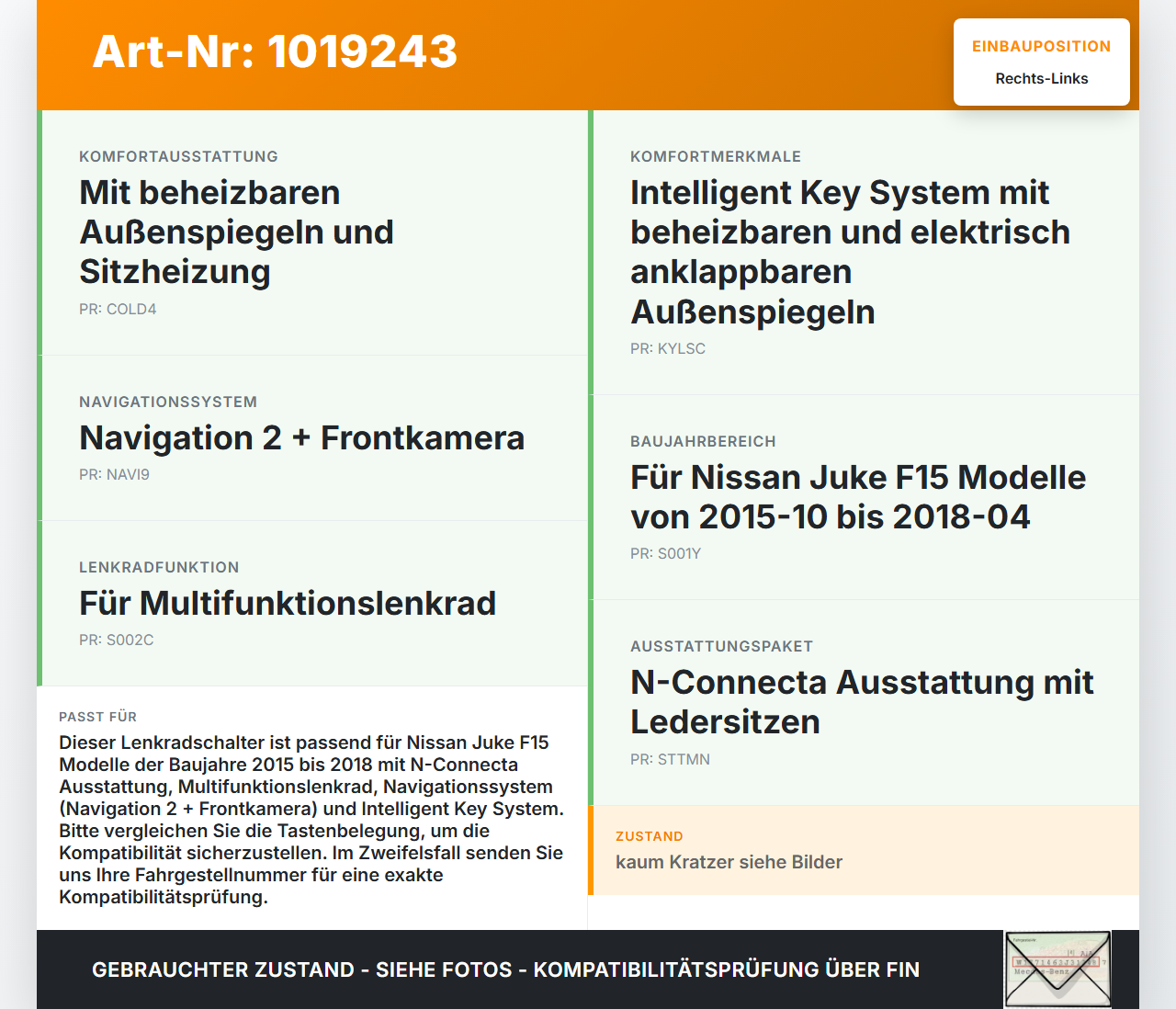Image resolution: width=1176 pixels, height=1009 pixels.
Task: Click the PR: S001Y code
Action: (665, 553)
